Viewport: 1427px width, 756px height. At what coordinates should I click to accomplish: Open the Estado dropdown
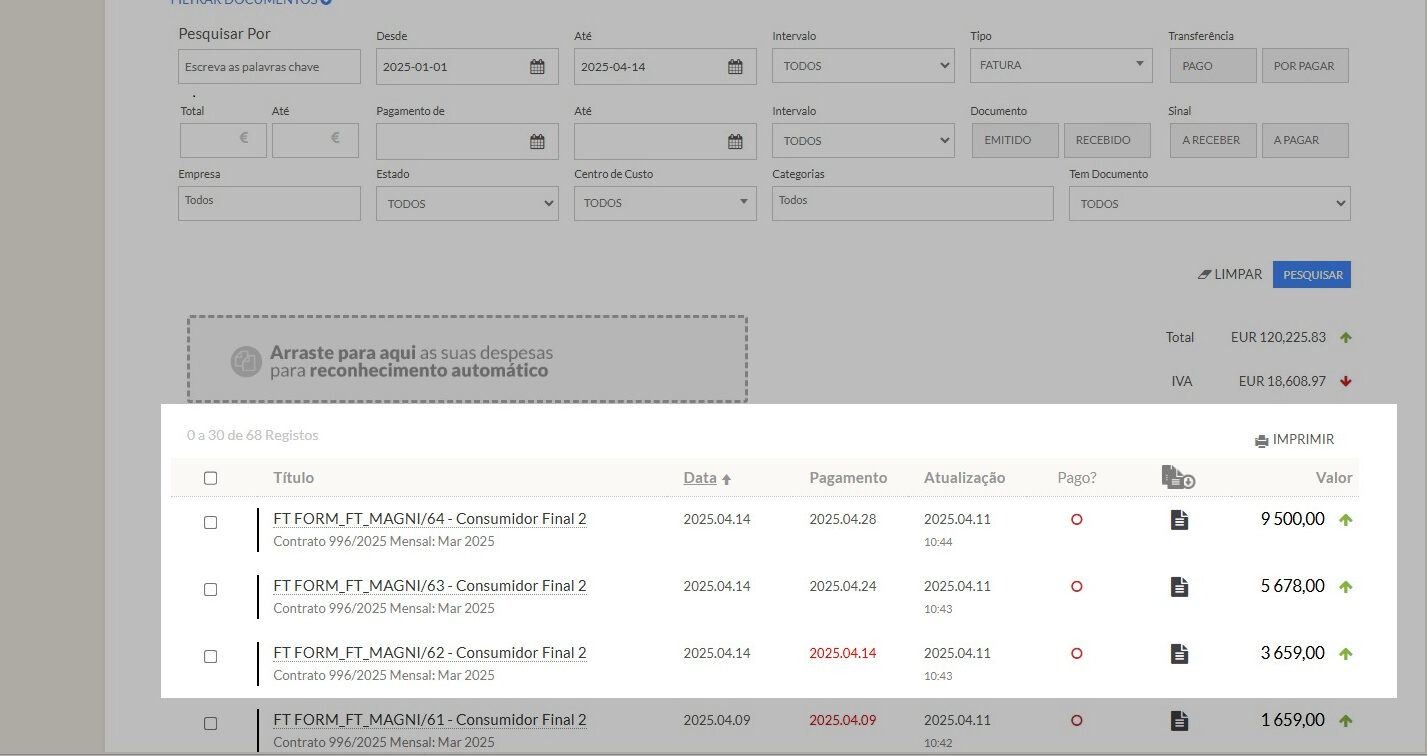click(467, 203)
